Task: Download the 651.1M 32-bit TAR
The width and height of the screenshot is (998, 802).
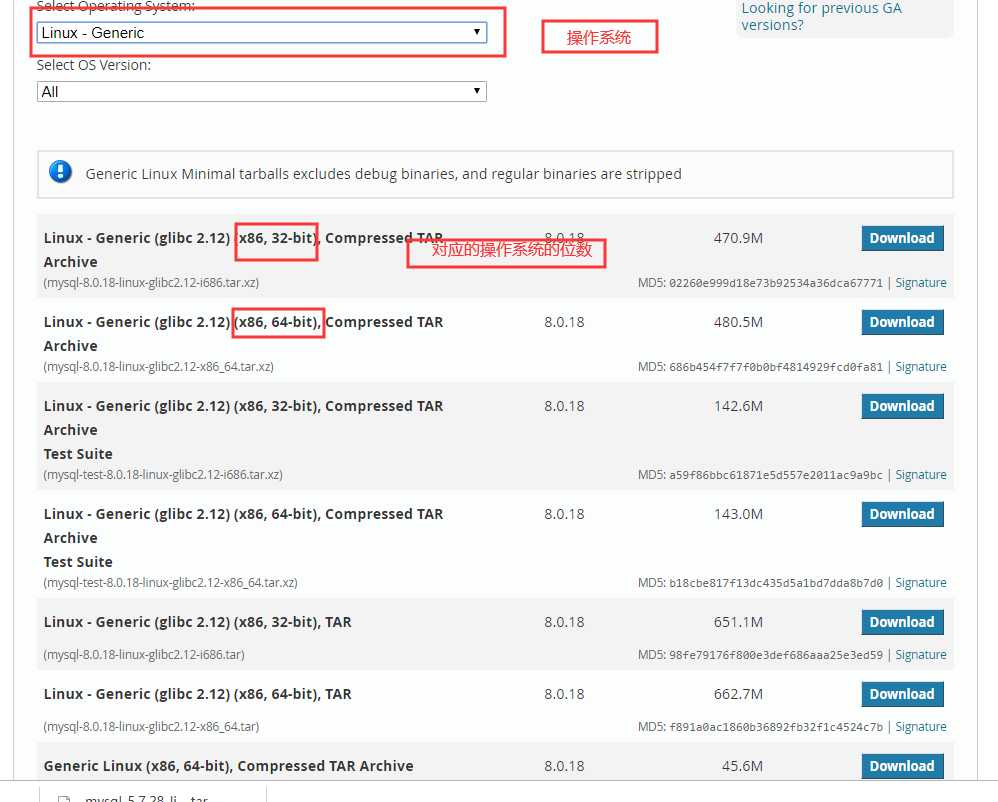Action: (x=902, y=622)
